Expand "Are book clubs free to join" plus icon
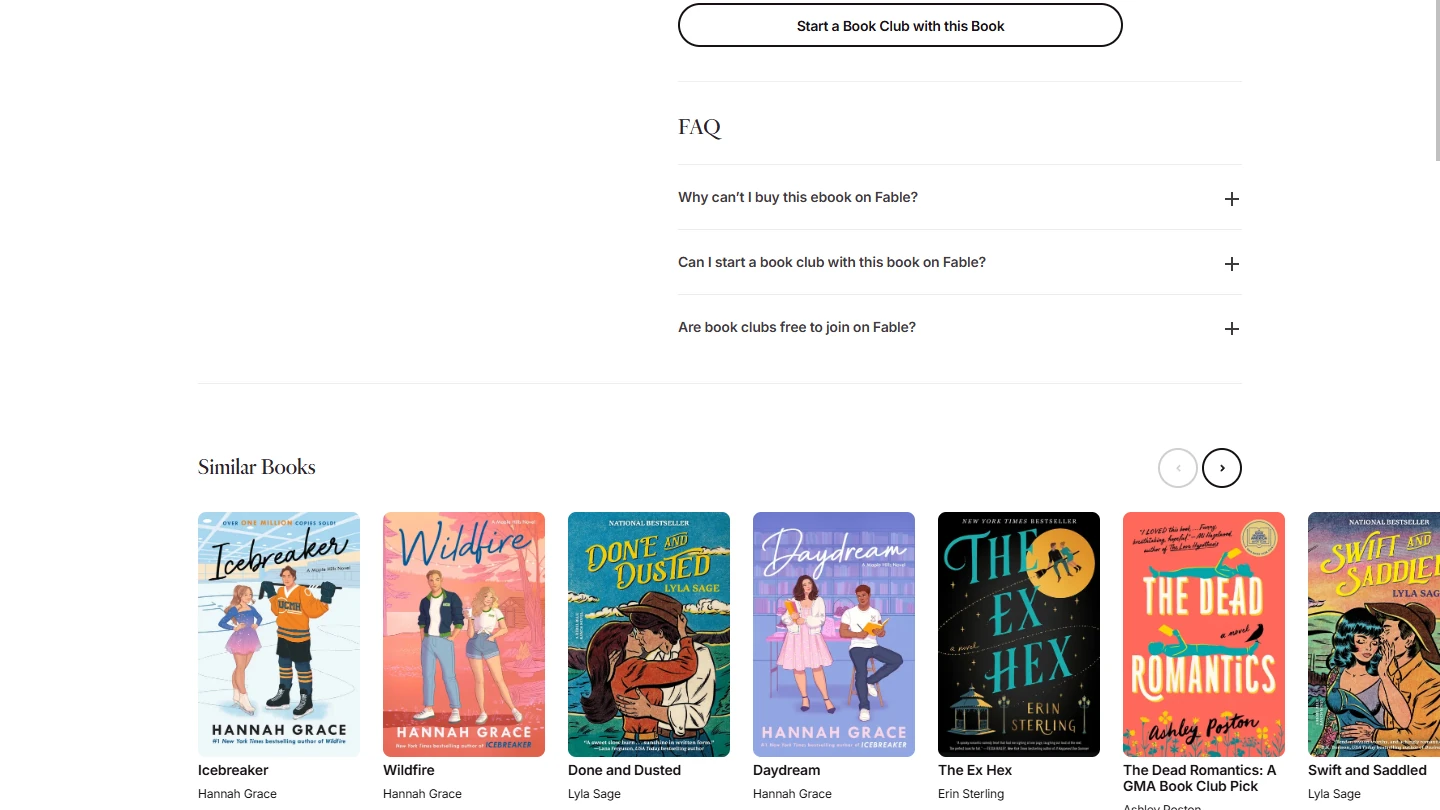This screenshot has width=1440, height=810. (1231, 329)
